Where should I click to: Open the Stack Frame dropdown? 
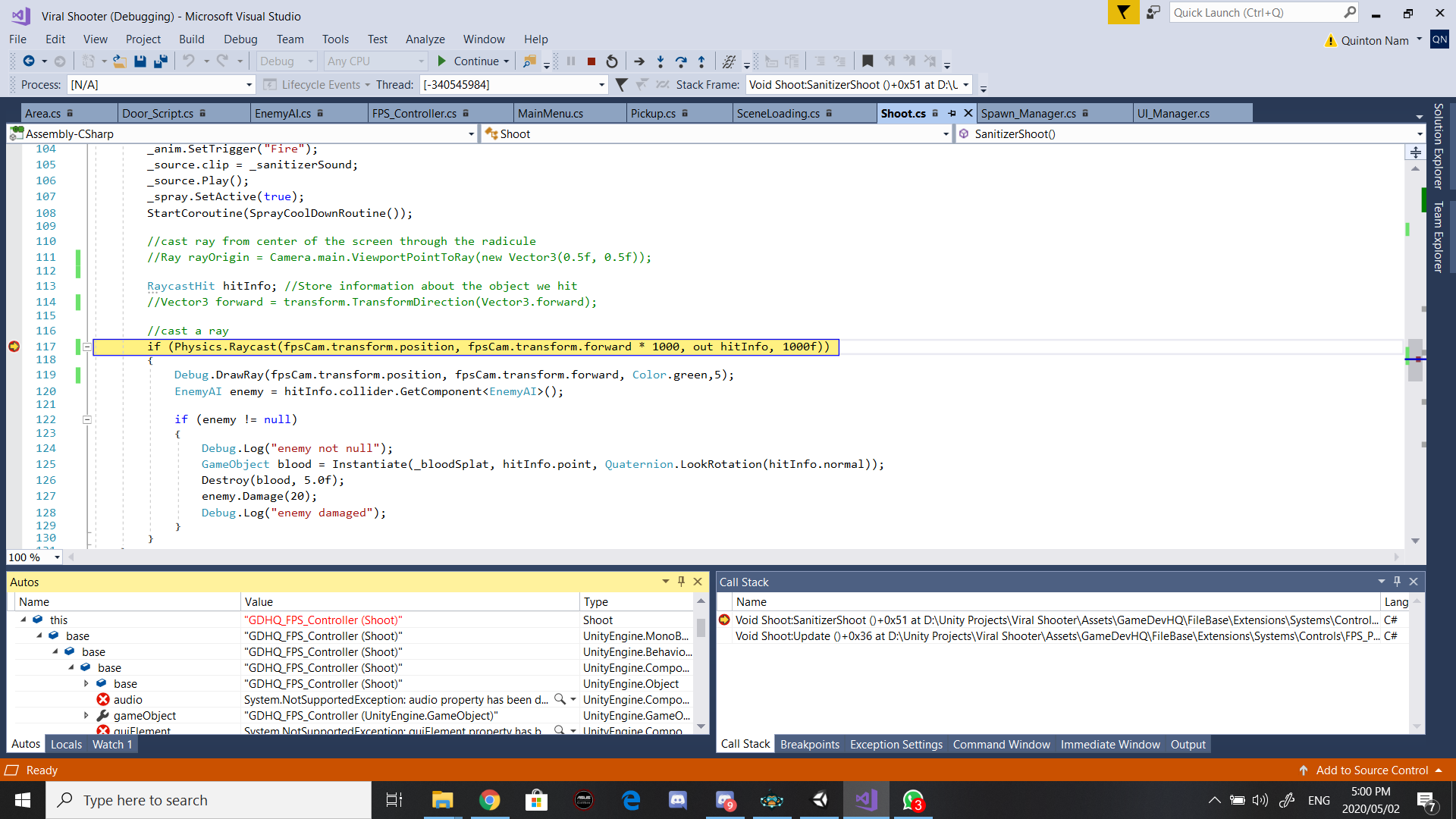pyautogui.click(x=965, y=85)
